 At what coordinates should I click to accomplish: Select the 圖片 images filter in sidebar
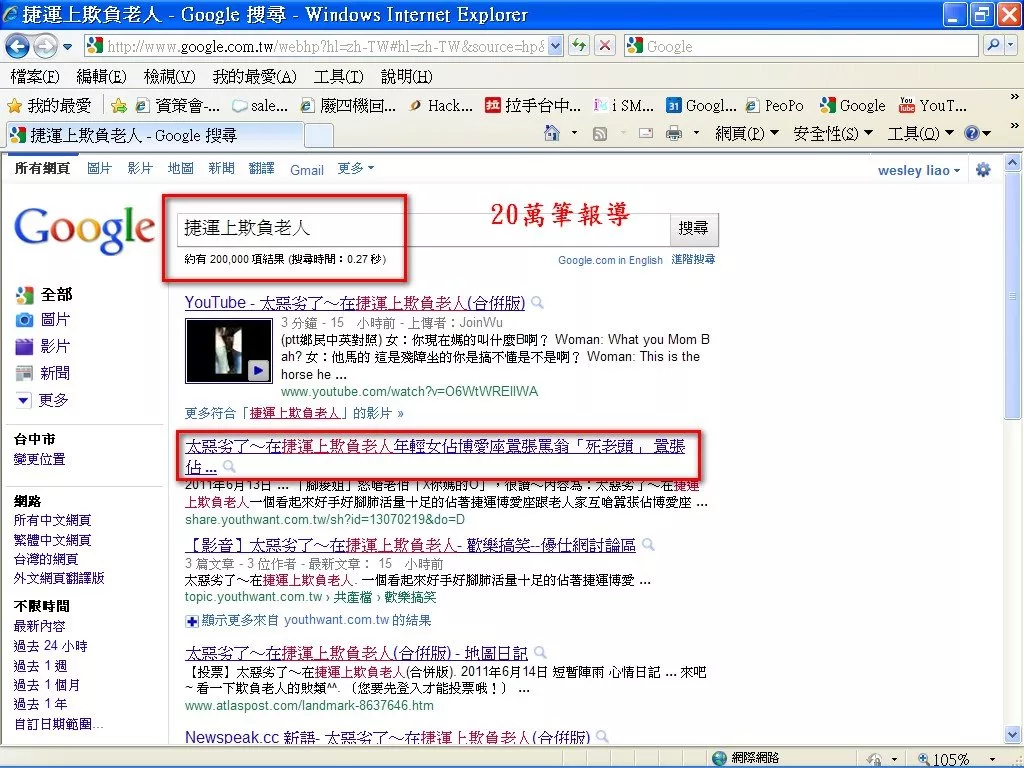(43, 320)
